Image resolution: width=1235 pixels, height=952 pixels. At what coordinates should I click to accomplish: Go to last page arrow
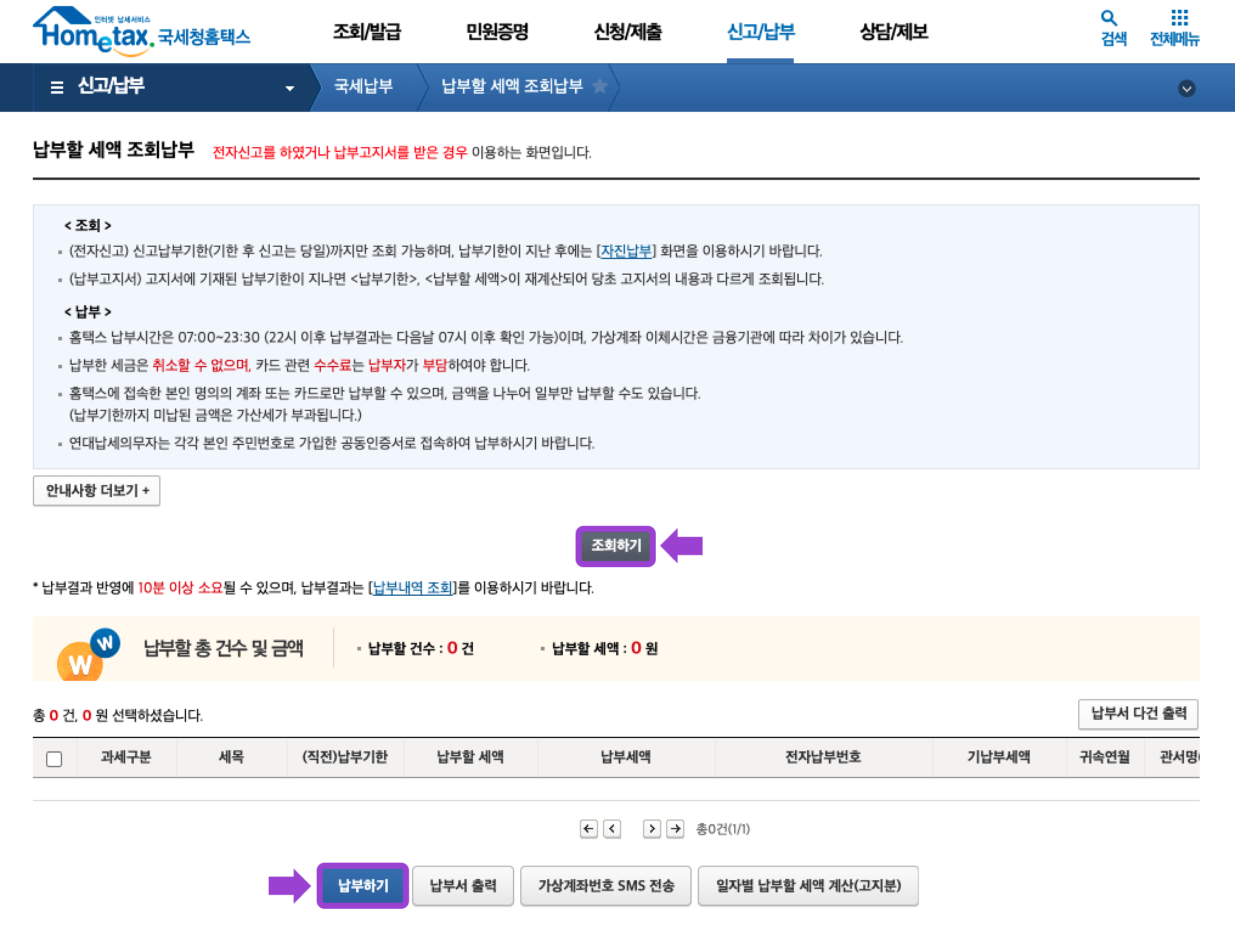pyautogui.click(x=675, y=829)
